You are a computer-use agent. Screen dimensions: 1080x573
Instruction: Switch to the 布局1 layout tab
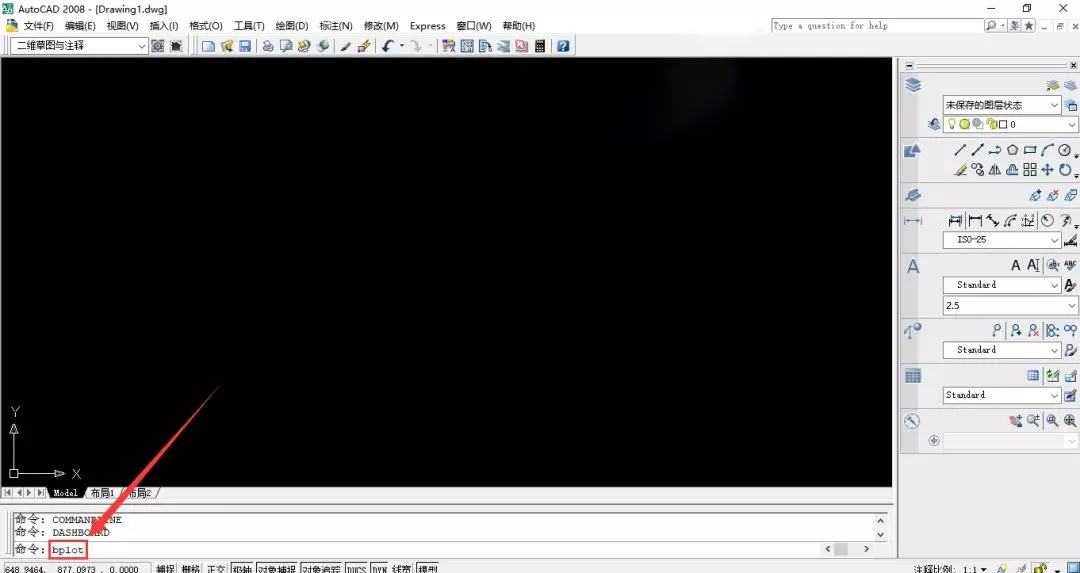103,492
